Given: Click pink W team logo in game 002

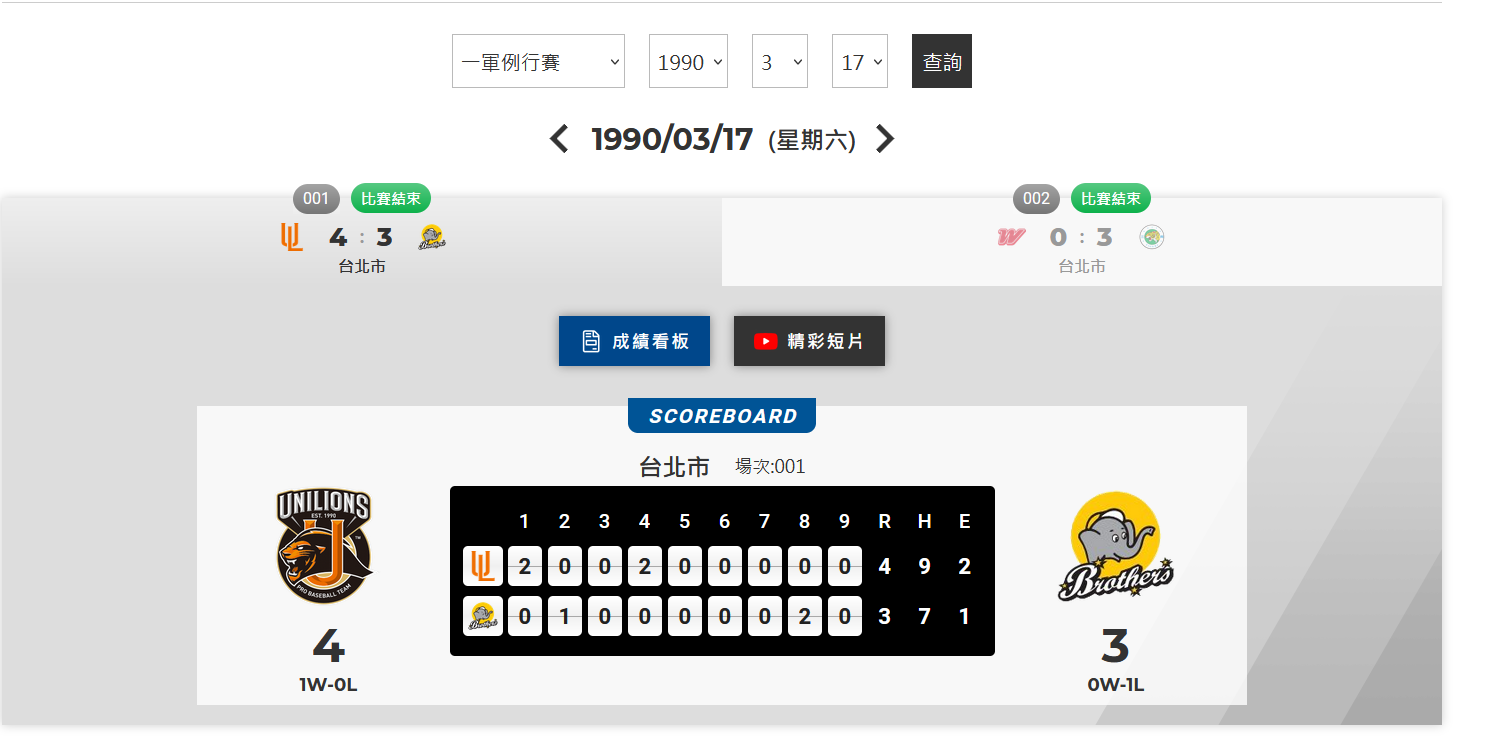Looking at the screenshot, I should point(1011,237).
